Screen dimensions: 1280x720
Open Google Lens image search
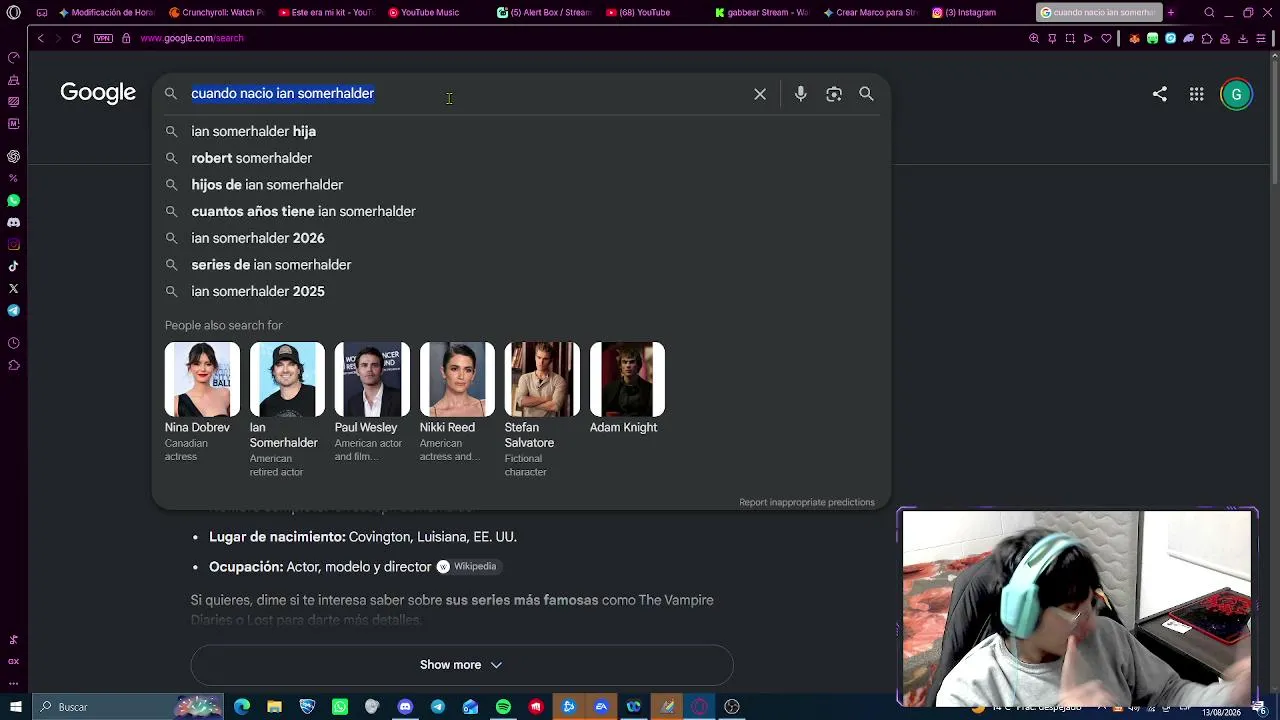tap(833, 94)
